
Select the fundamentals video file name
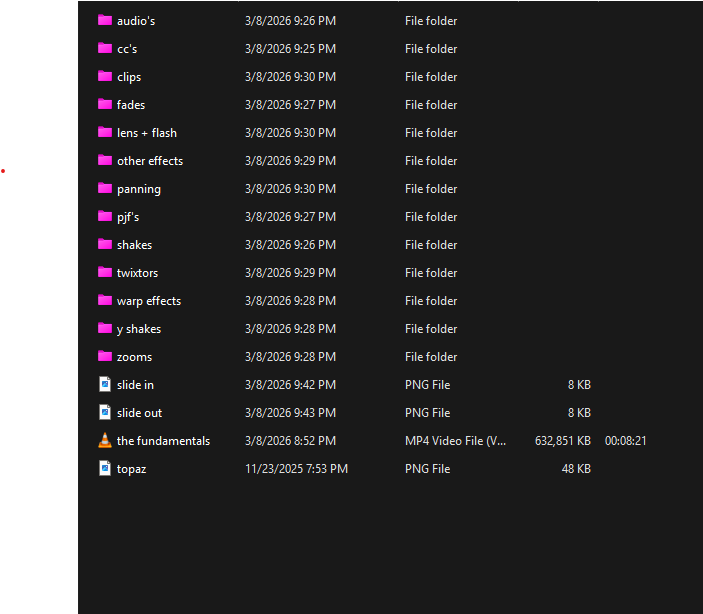(x=164, y=441)
